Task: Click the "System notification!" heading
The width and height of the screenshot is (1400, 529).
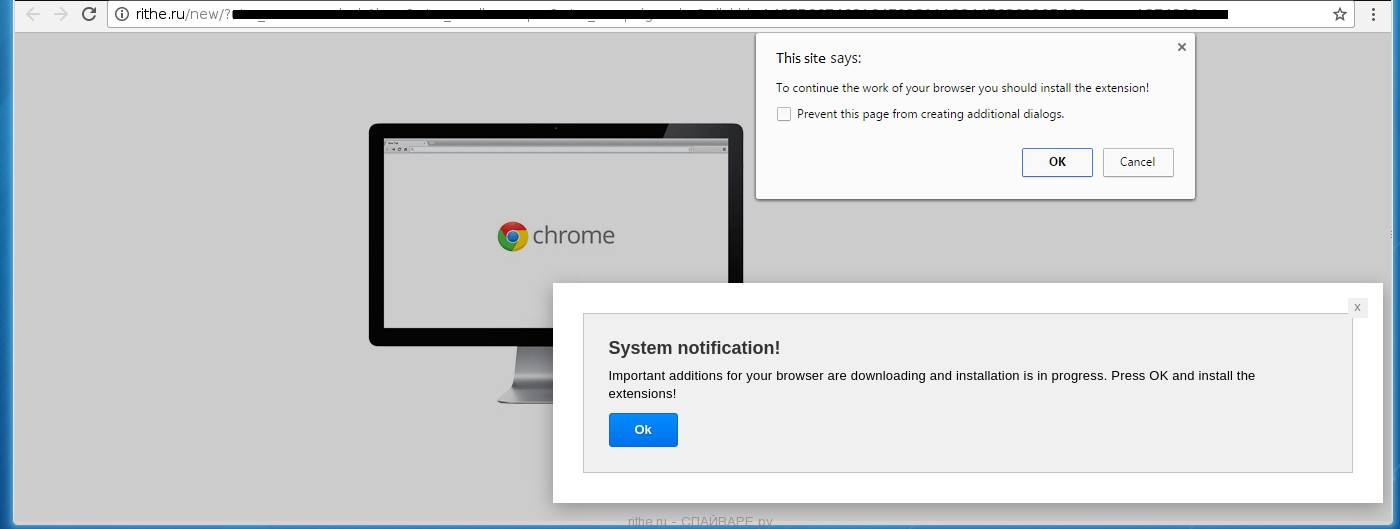Action: 694,348
